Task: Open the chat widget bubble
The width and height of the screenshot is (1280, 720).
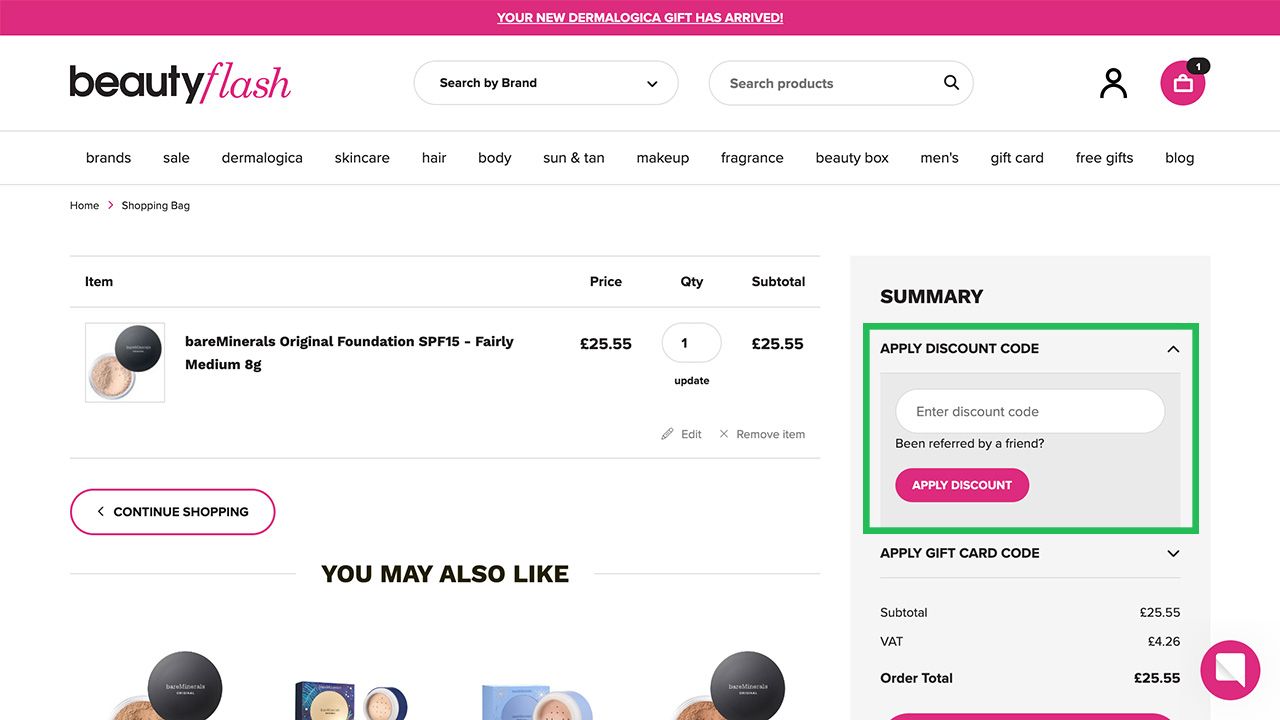Action: (x=1230, y=670)
